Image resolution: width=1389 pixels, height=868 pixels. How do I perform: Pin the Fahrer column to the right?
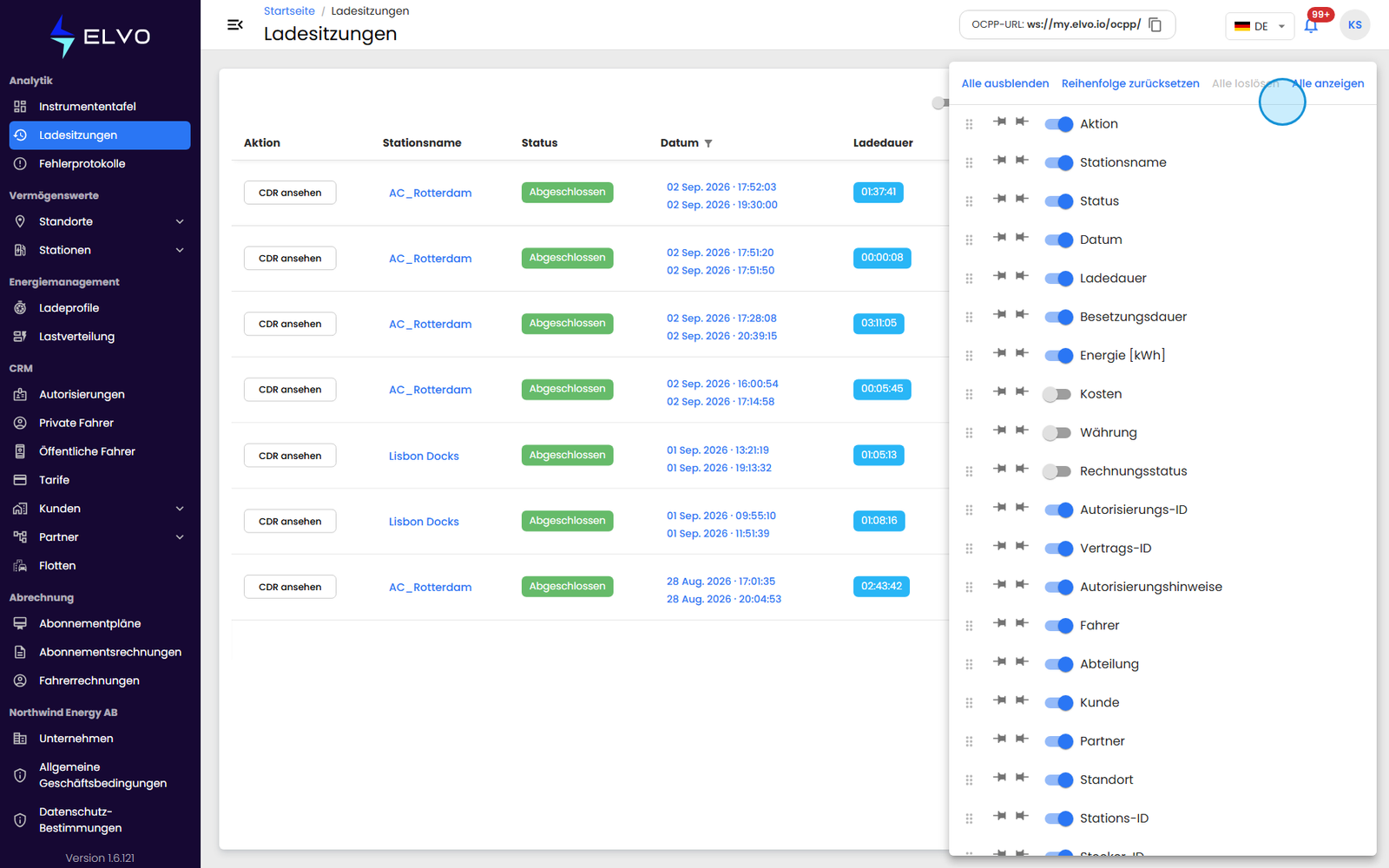[x=1022, y=623]
